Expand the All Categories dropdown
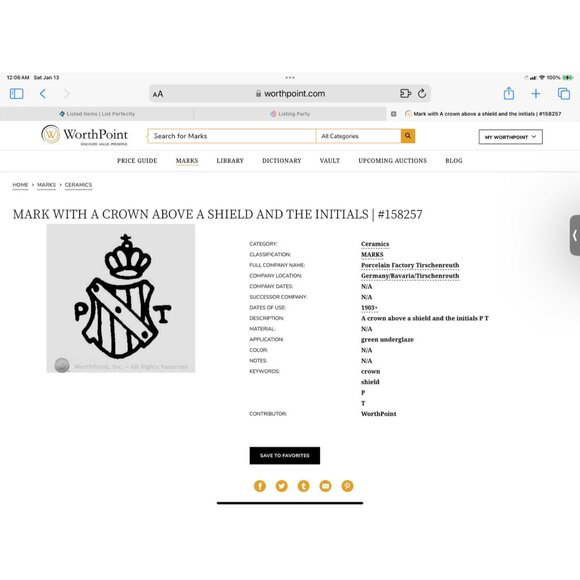 pos(358,136)
